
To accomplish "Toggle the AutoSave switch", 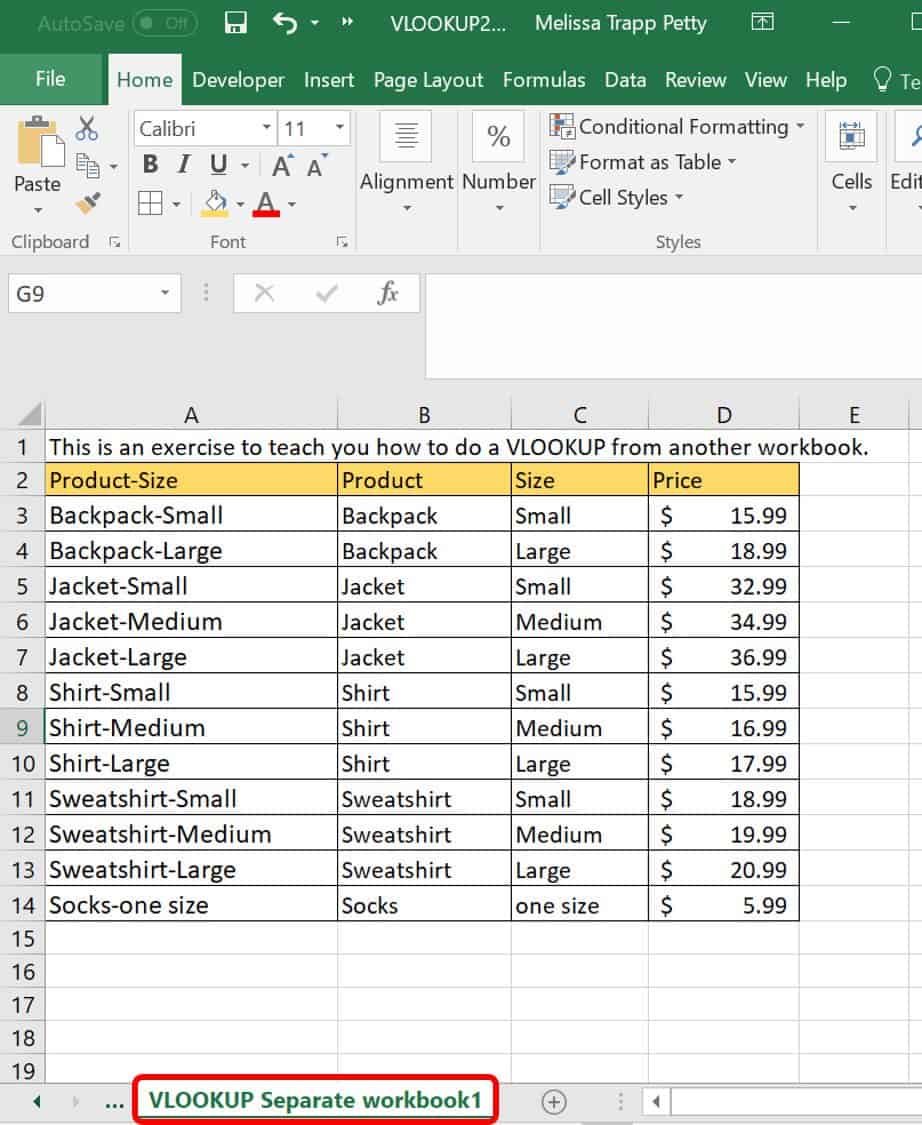I will coord(164,23).
